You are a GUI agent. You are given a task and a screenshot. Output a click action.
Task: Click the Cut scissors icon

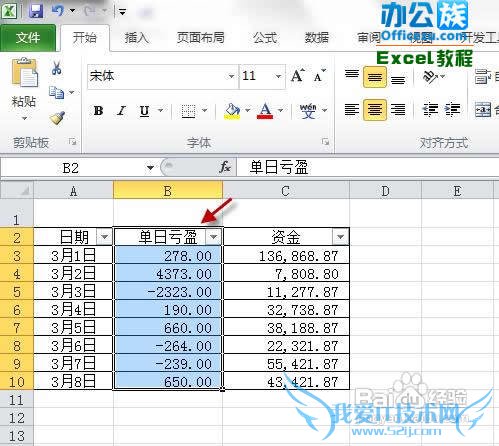pos(57,68)
